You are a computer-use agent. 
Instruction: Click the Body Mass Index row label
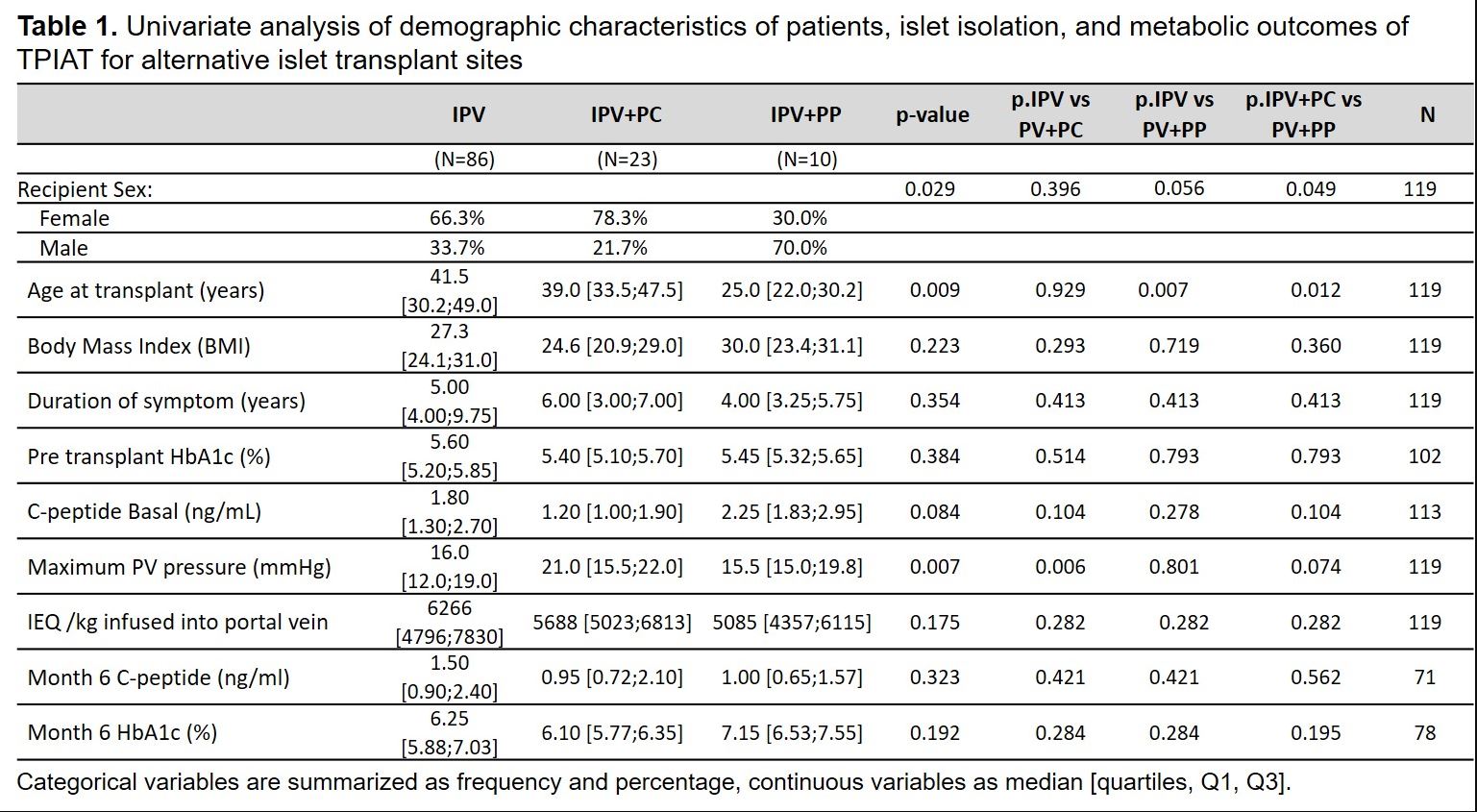coord(138,346)
